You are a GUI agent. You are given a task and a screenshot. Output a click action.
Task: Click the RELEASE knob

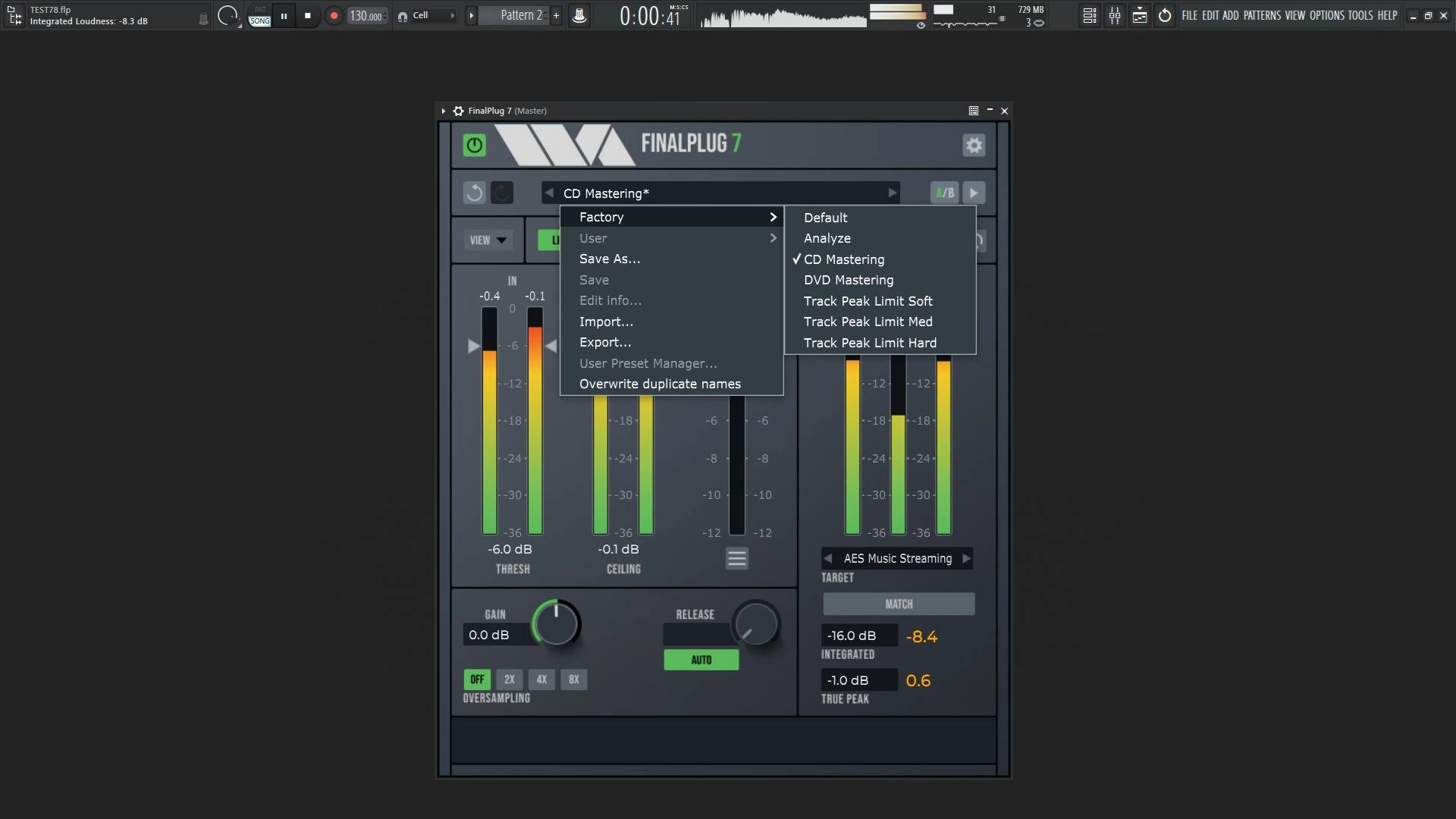(755, 623)
